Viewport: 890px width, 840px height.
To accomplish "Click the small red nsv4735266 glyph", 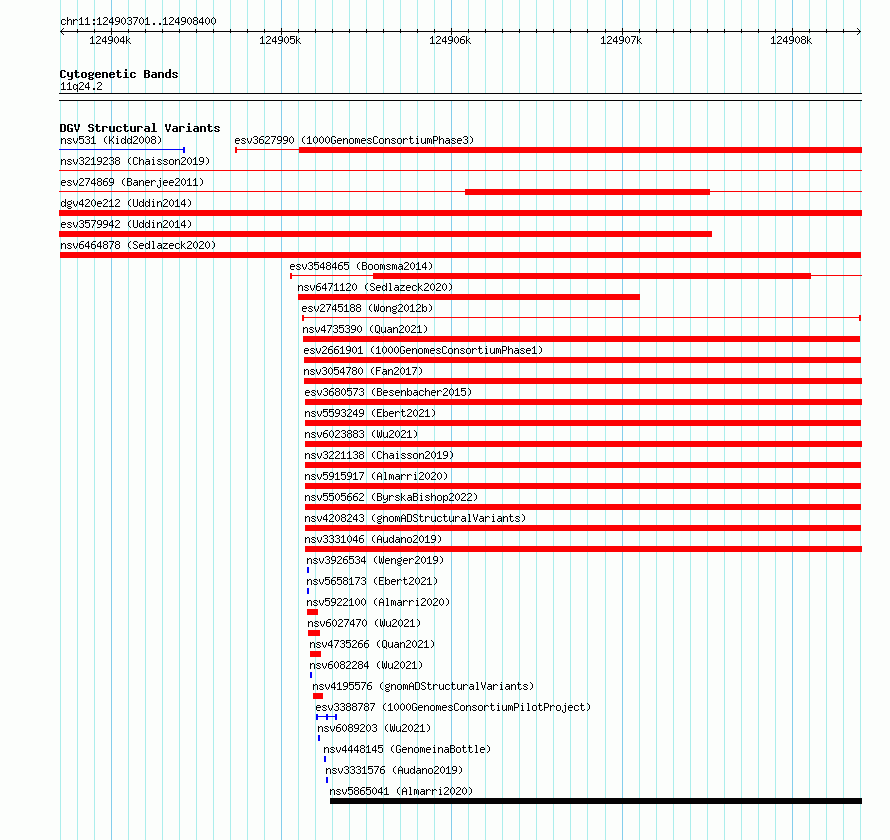I will 316,654.
